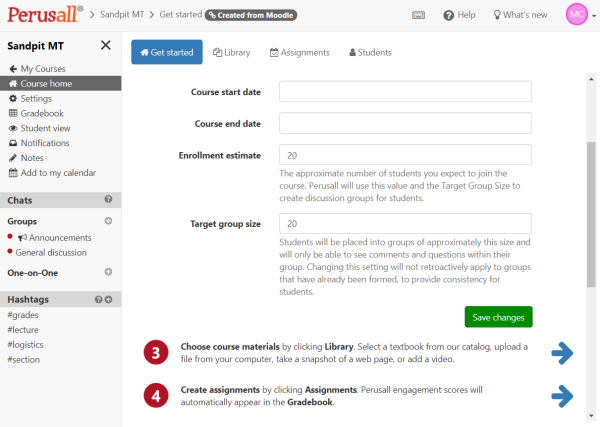Click the Course start date field
This screenshot has height=427, width=600.
[405, 91]
